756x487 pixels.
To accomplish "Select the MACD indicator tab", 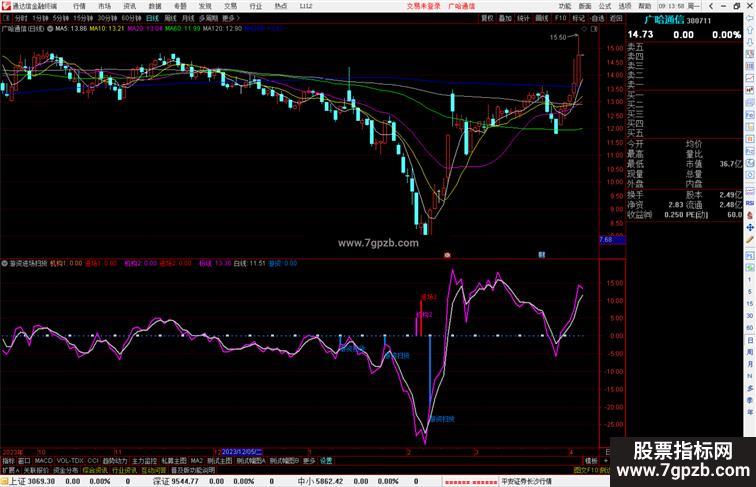I will point(43,461).
